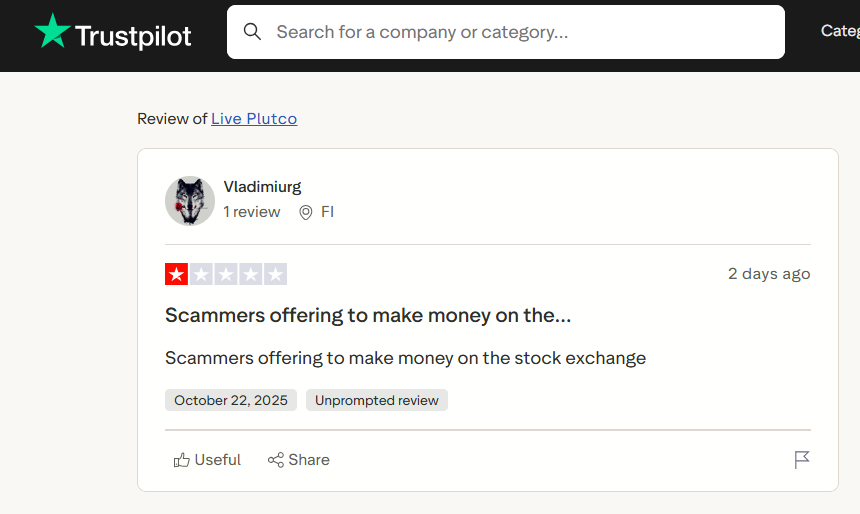Focus the company or category search field
Image resolution: width=860 pixels, height=514 pixels.
click(520, 32)
